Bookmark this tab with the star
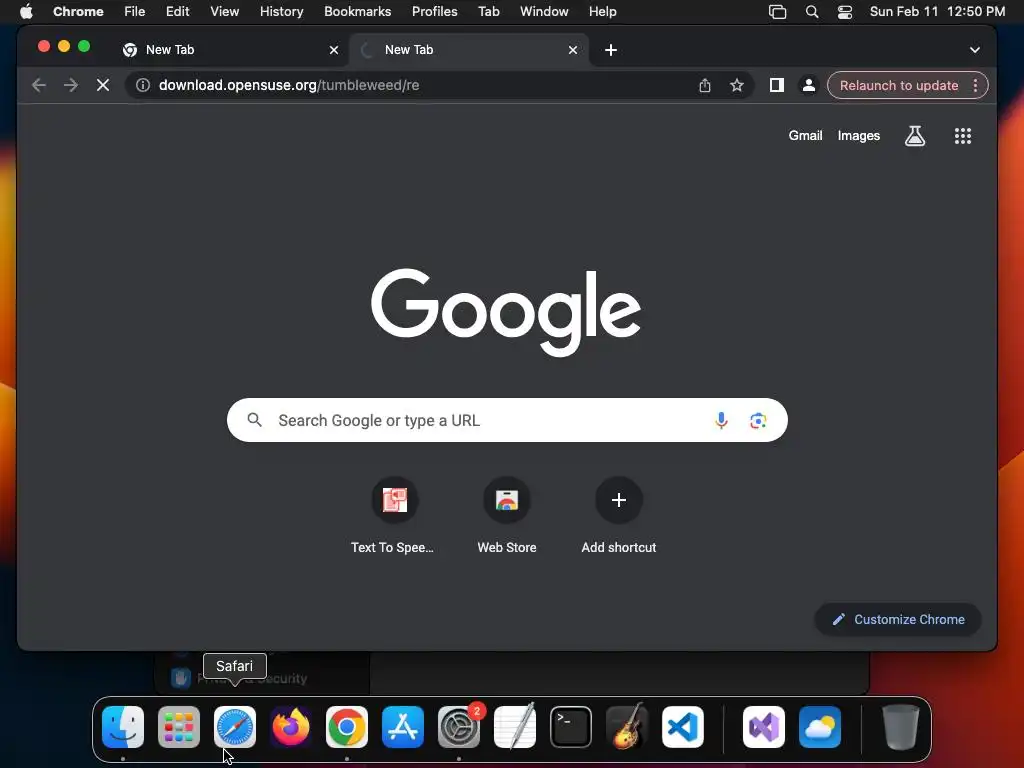This screenshot has width=1024, height=768. 737,85
